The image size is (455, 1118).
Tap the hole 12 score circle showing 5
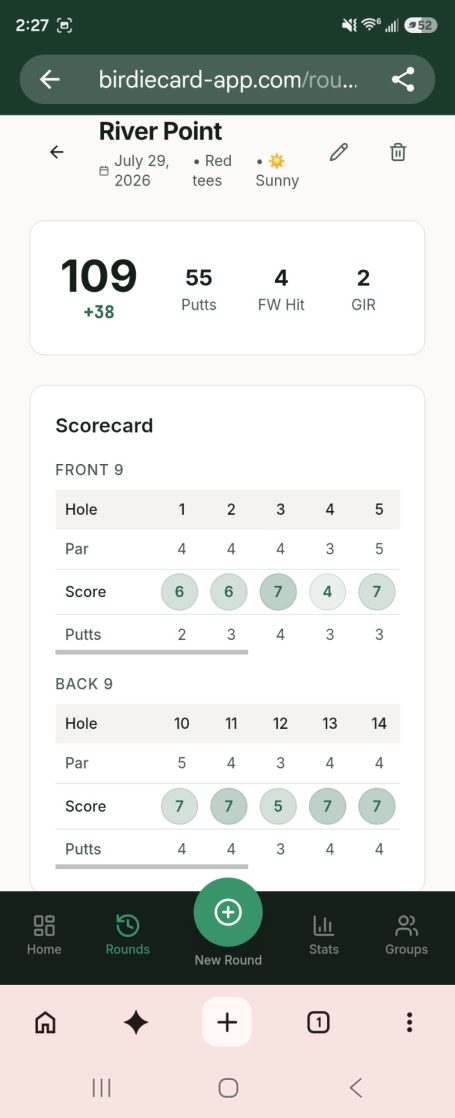280,806
